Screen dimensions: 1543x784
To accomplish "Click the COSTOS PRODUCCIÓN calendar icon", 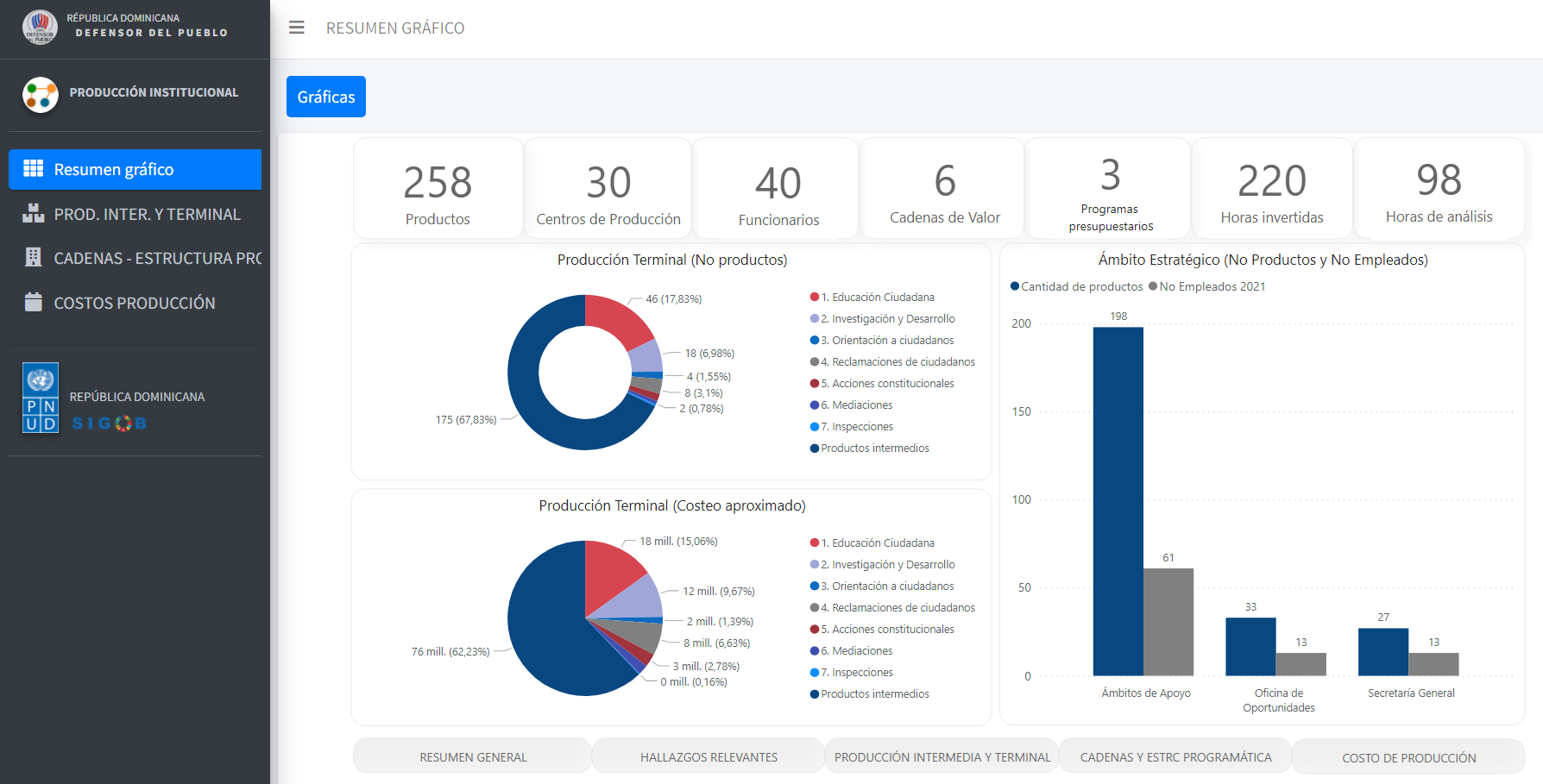I will (34, 302).
